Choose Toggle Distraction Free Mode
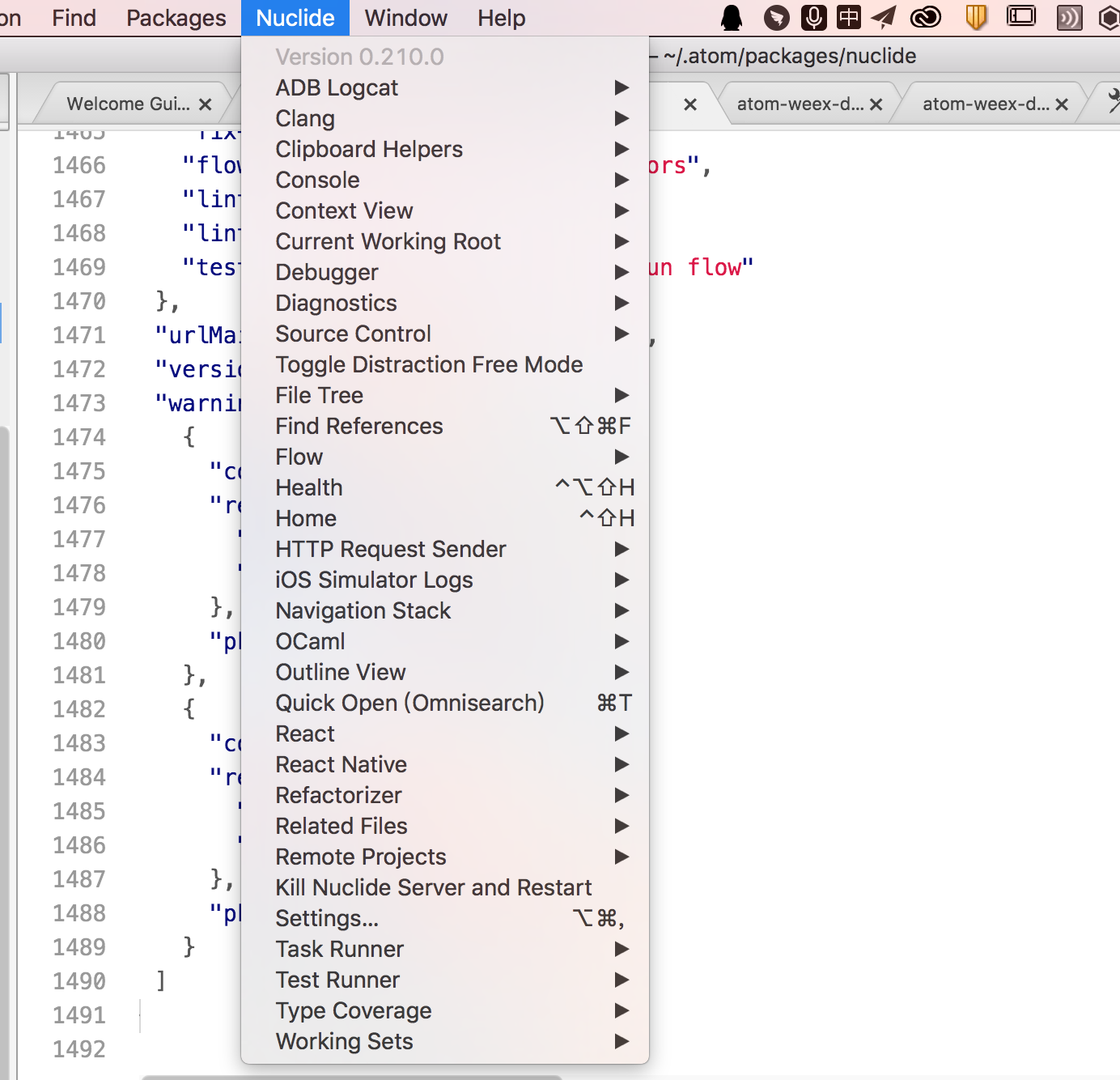This screenshot has height=1080, width=1120. pyautogui.click(x=445, y=364)
